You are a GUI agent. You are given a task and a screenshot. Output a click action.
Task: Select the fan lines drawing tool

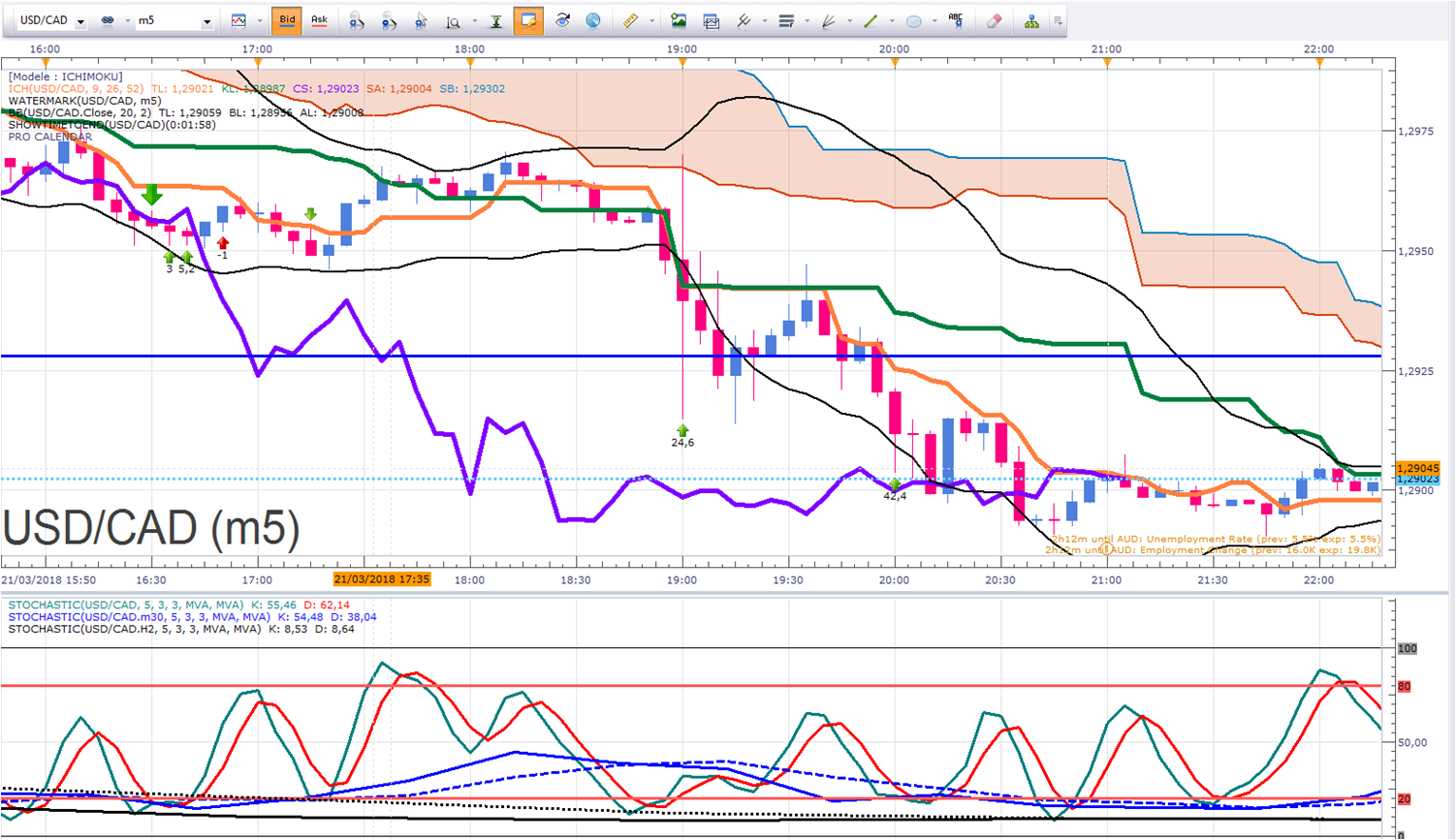coord(829,20)
